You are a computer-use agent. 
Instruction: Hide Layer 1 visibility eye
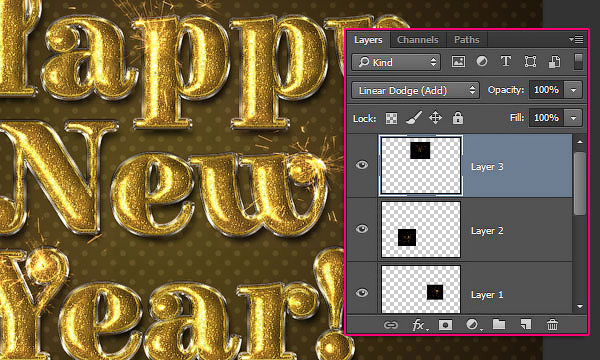362,293
